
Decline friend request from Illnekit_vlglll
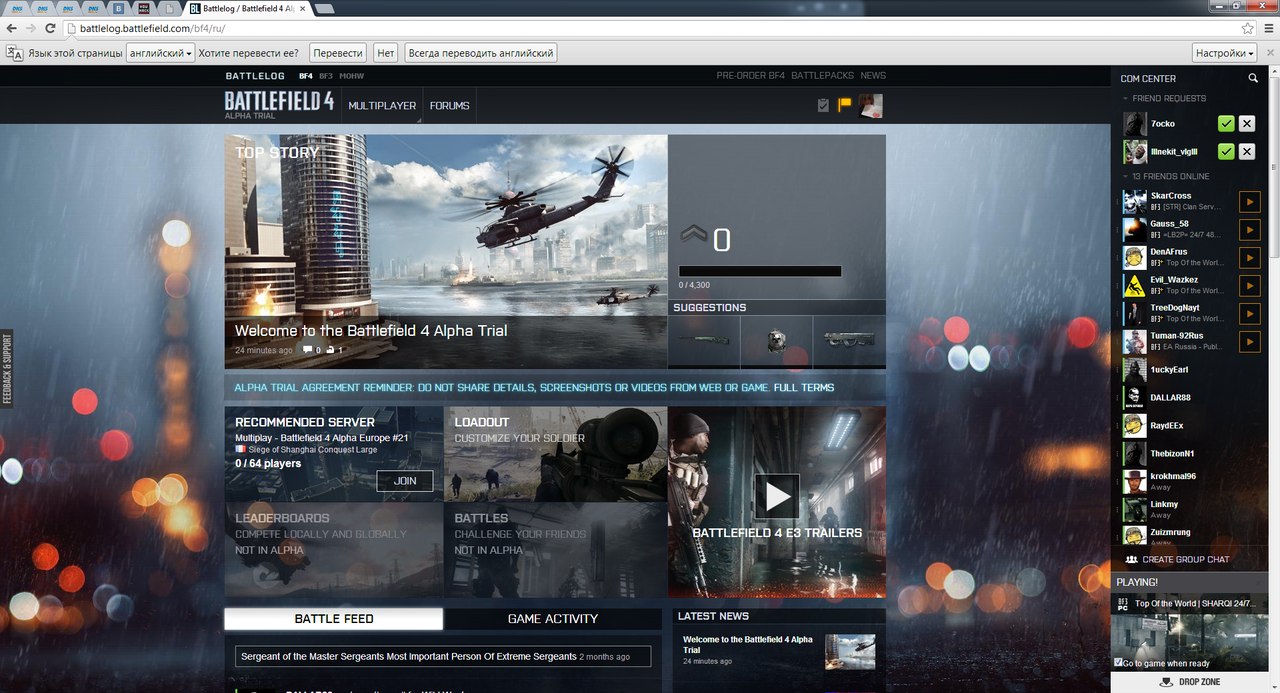pyautogui.click(x=1246, y=152)
